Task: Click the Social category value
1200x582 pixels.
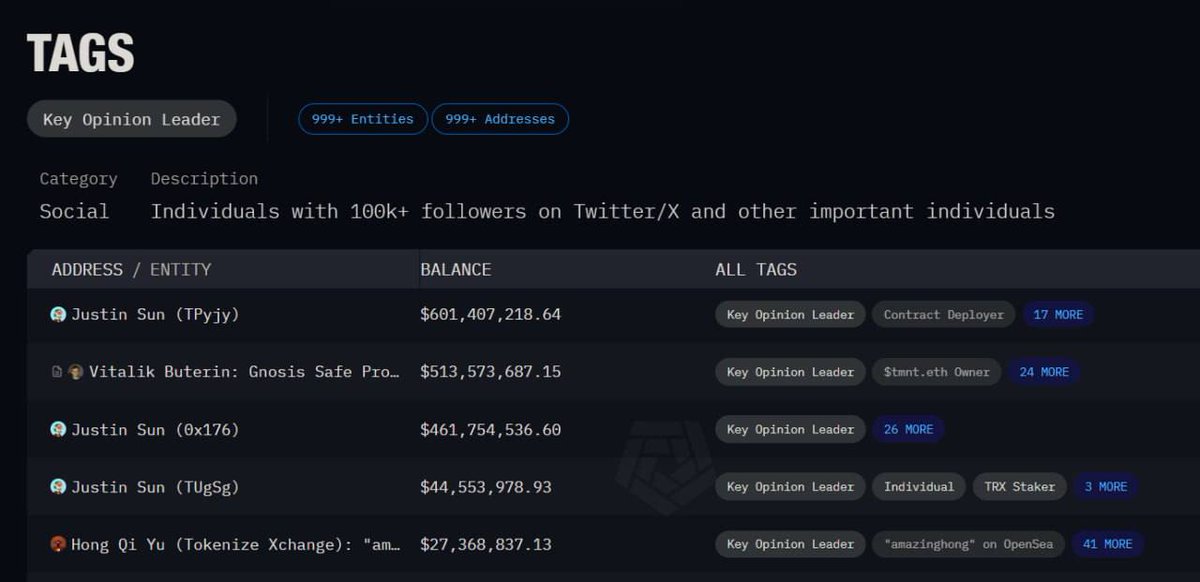Action: tap(75, 212)
